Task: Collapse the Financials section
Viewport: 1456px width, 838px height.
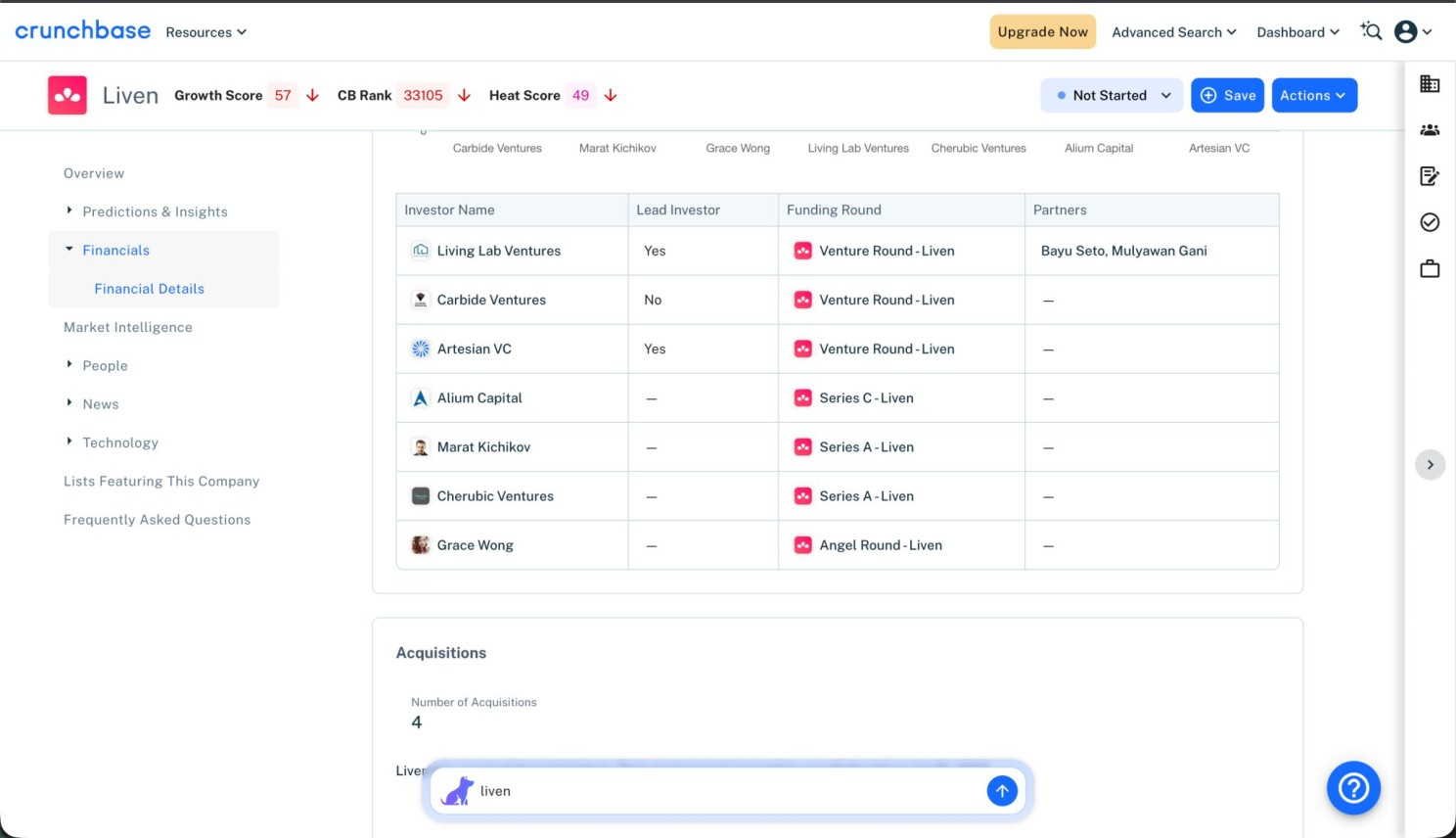Action: click(69, 249)
